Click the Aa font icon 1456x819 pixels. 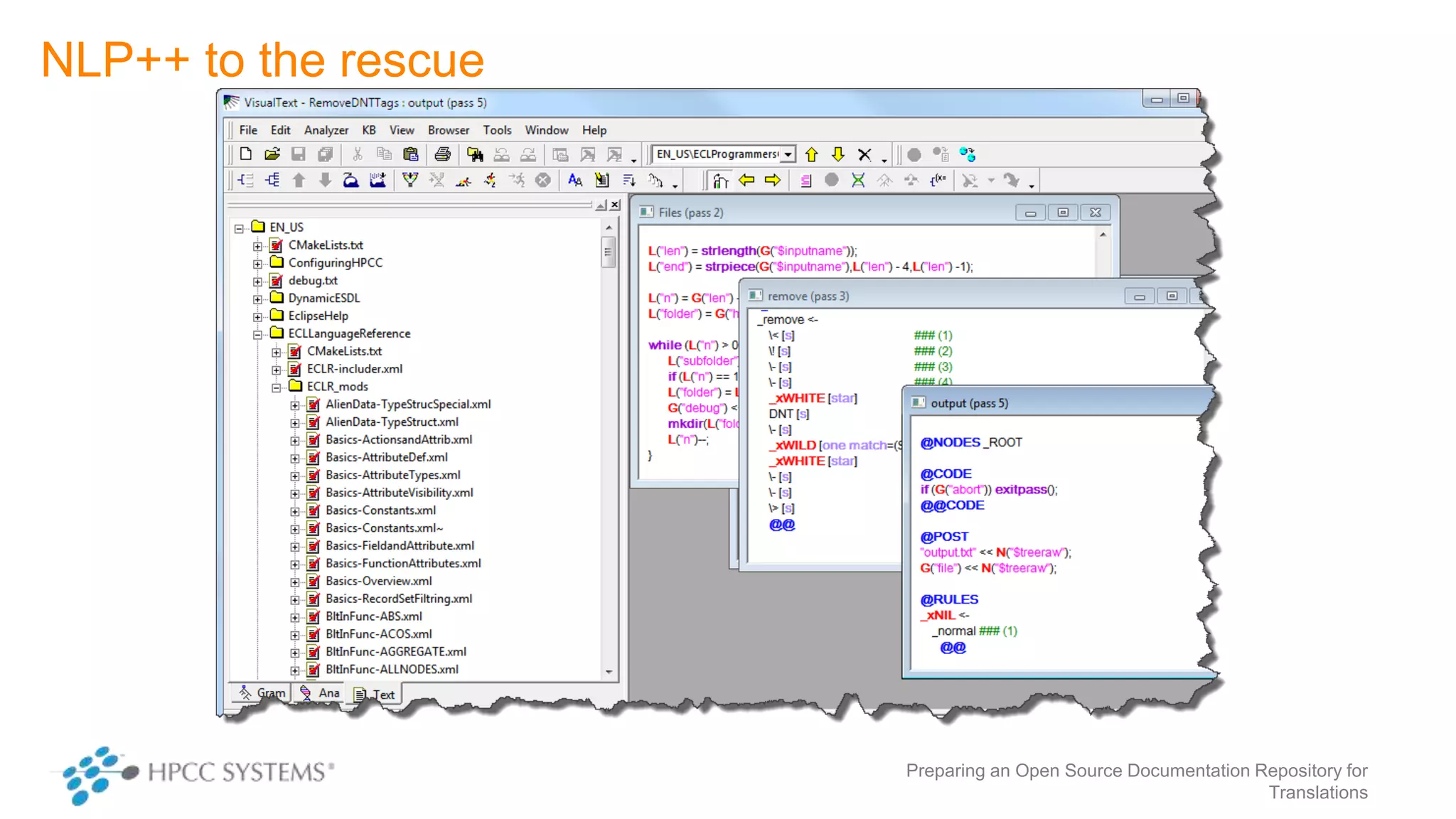coord(575,181)
